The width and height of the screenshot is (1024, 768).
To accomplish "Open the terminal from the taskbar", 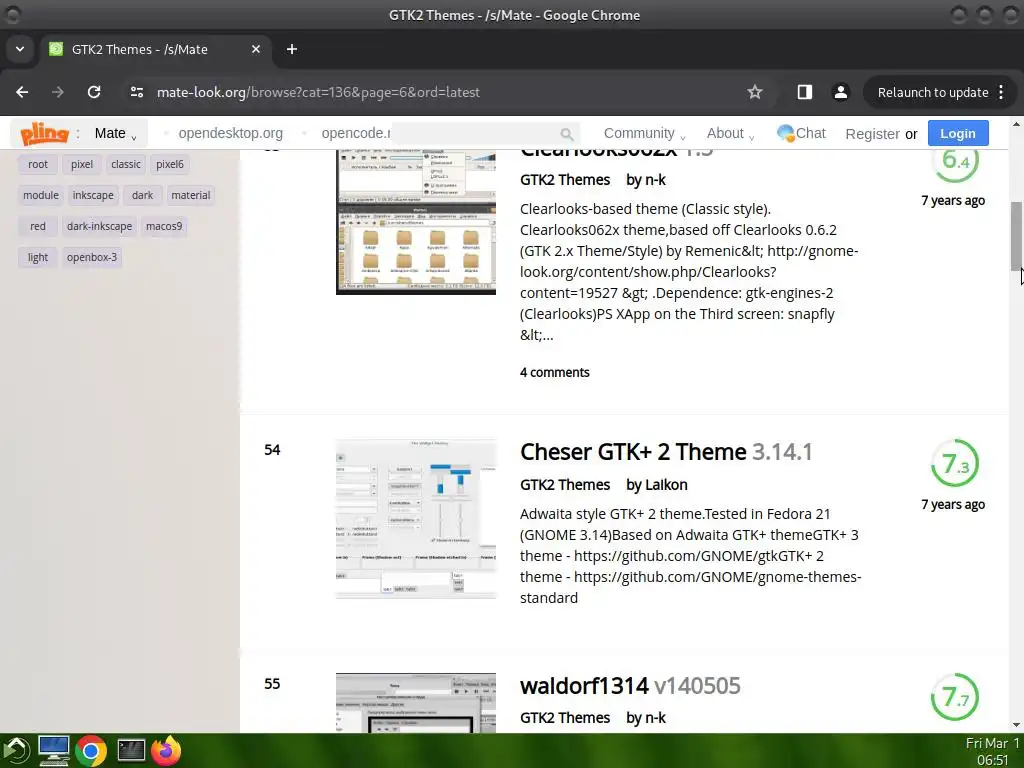I will 131,751.
